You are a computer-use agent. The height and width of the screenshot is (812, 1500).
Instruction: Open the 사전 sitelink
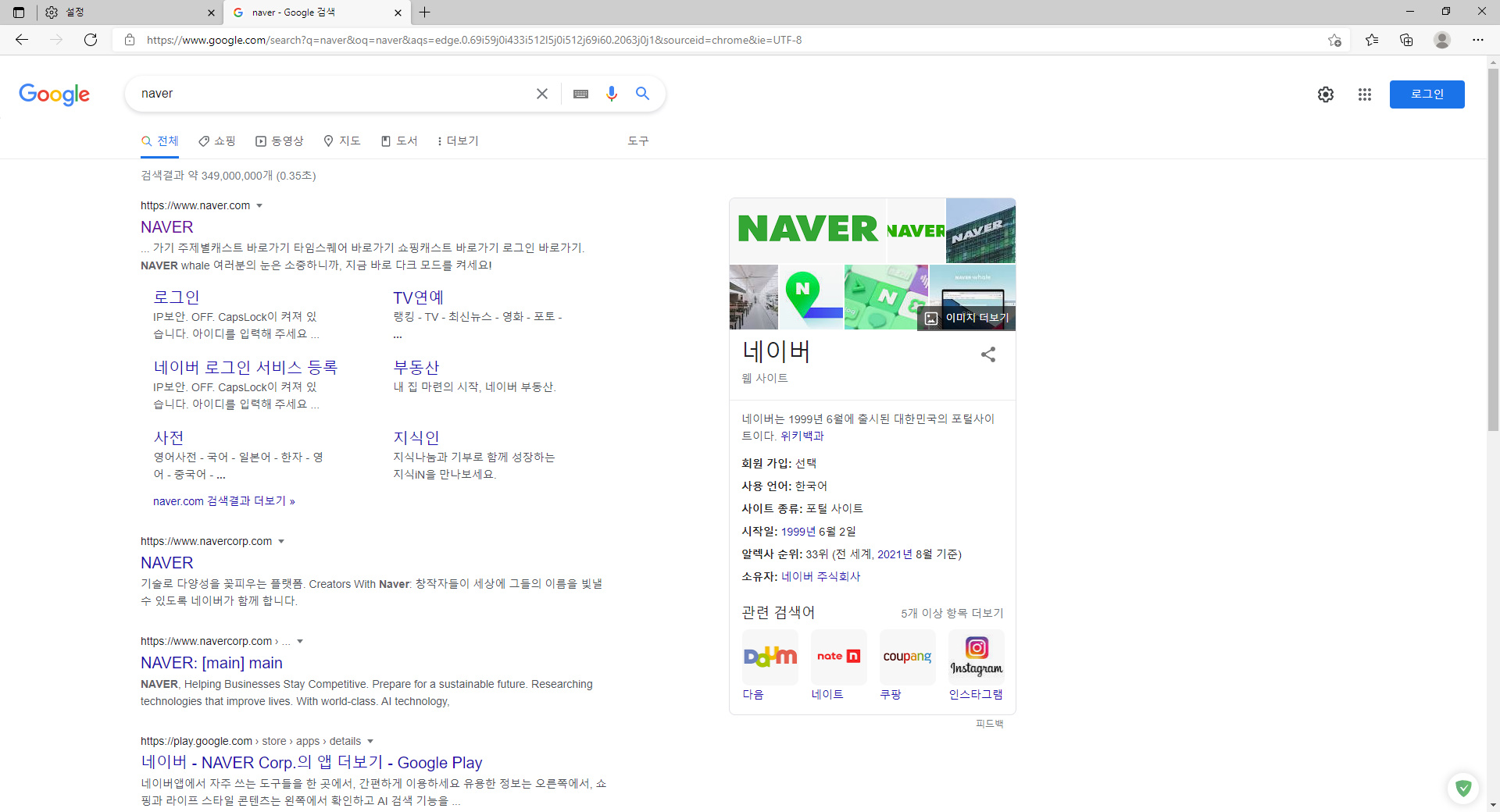[x=169, y=438]
